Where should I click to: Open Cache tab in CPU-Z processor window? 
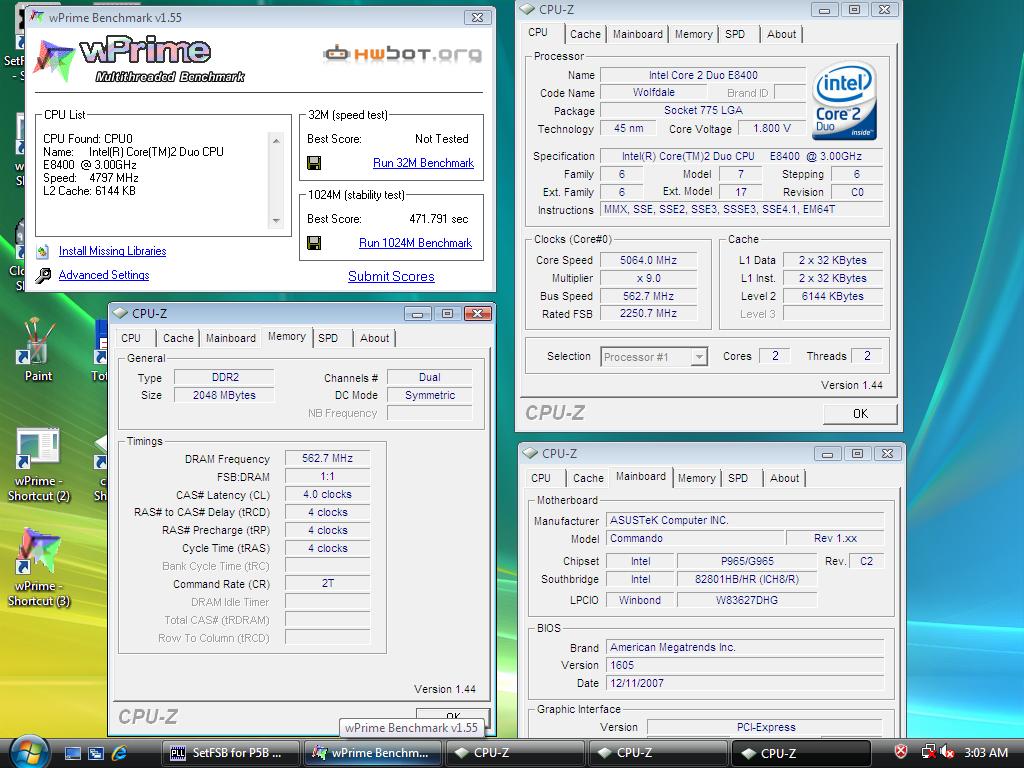coord(584,34)
